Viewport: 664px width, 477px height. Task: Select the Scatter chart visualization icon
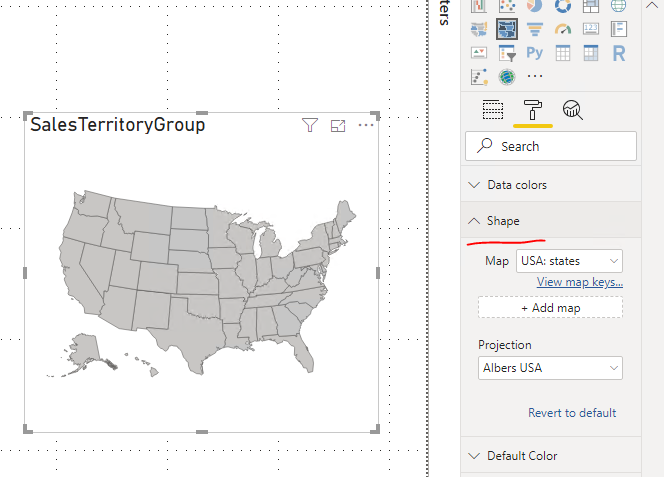click(x=507, y=6)
